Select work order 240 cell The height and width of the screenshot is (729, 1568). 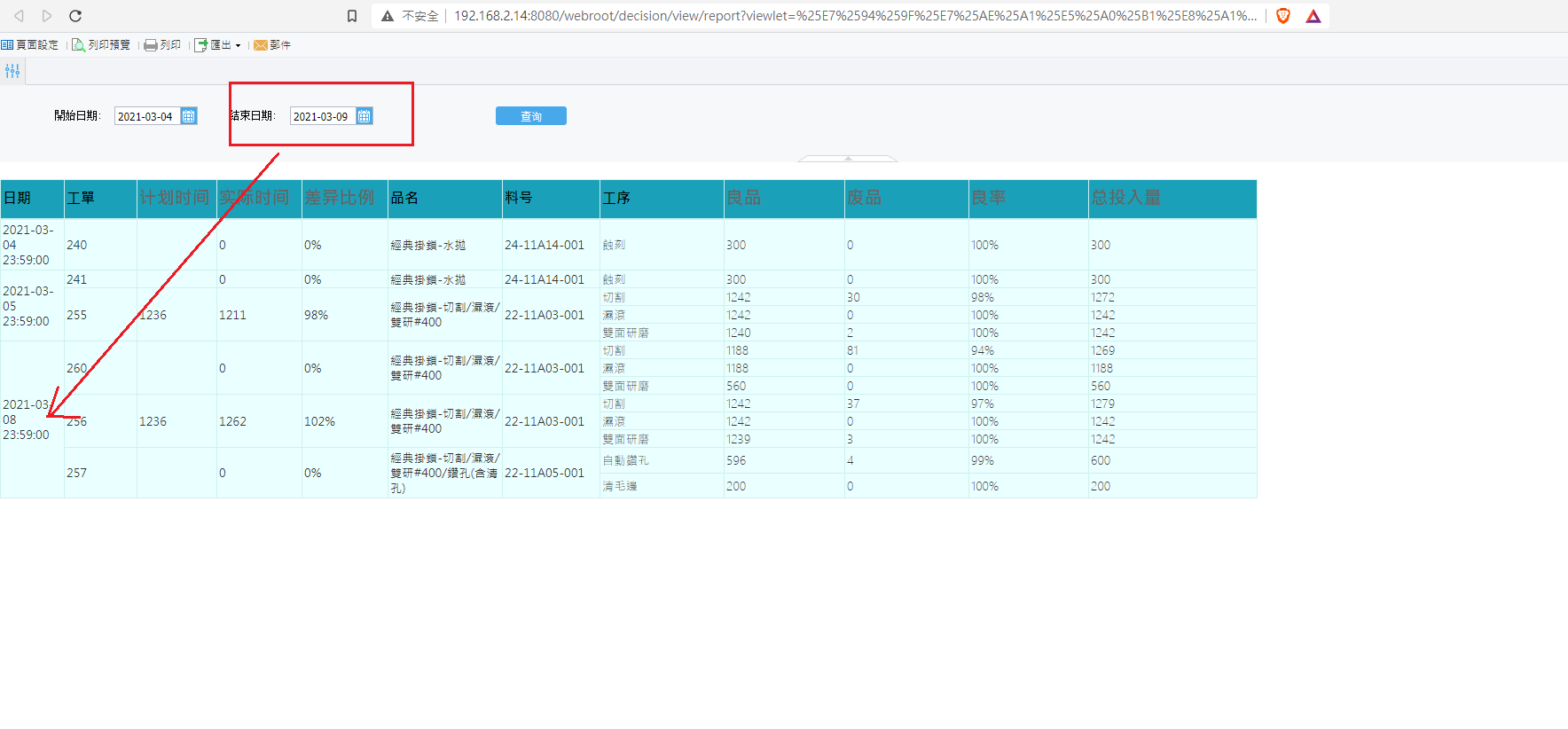click(100, 245)
